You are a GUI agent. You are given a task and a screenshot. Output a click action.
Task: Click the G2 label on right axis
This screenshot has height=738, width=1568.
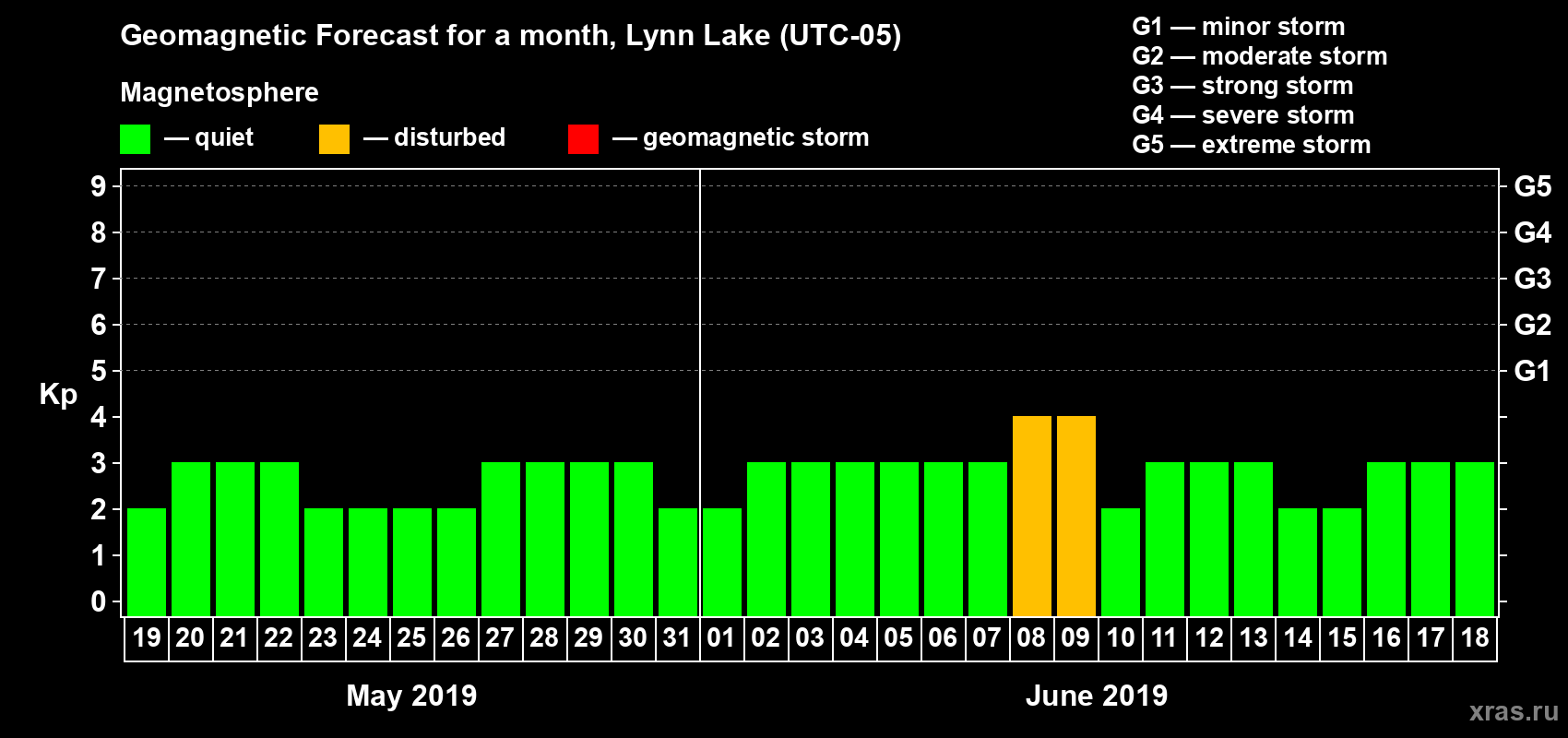(1532, 325)
